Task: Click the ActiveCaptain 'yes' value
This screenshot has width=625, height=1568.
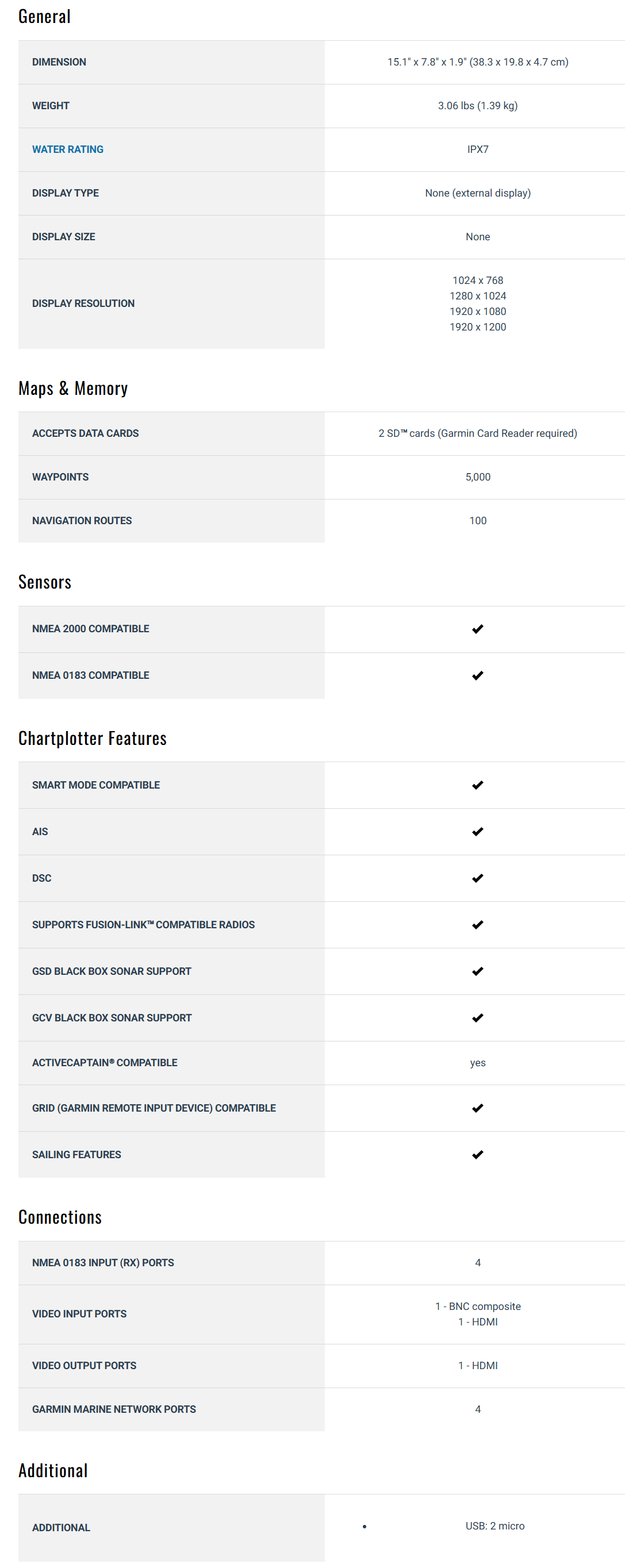Action: (478, 1063)
